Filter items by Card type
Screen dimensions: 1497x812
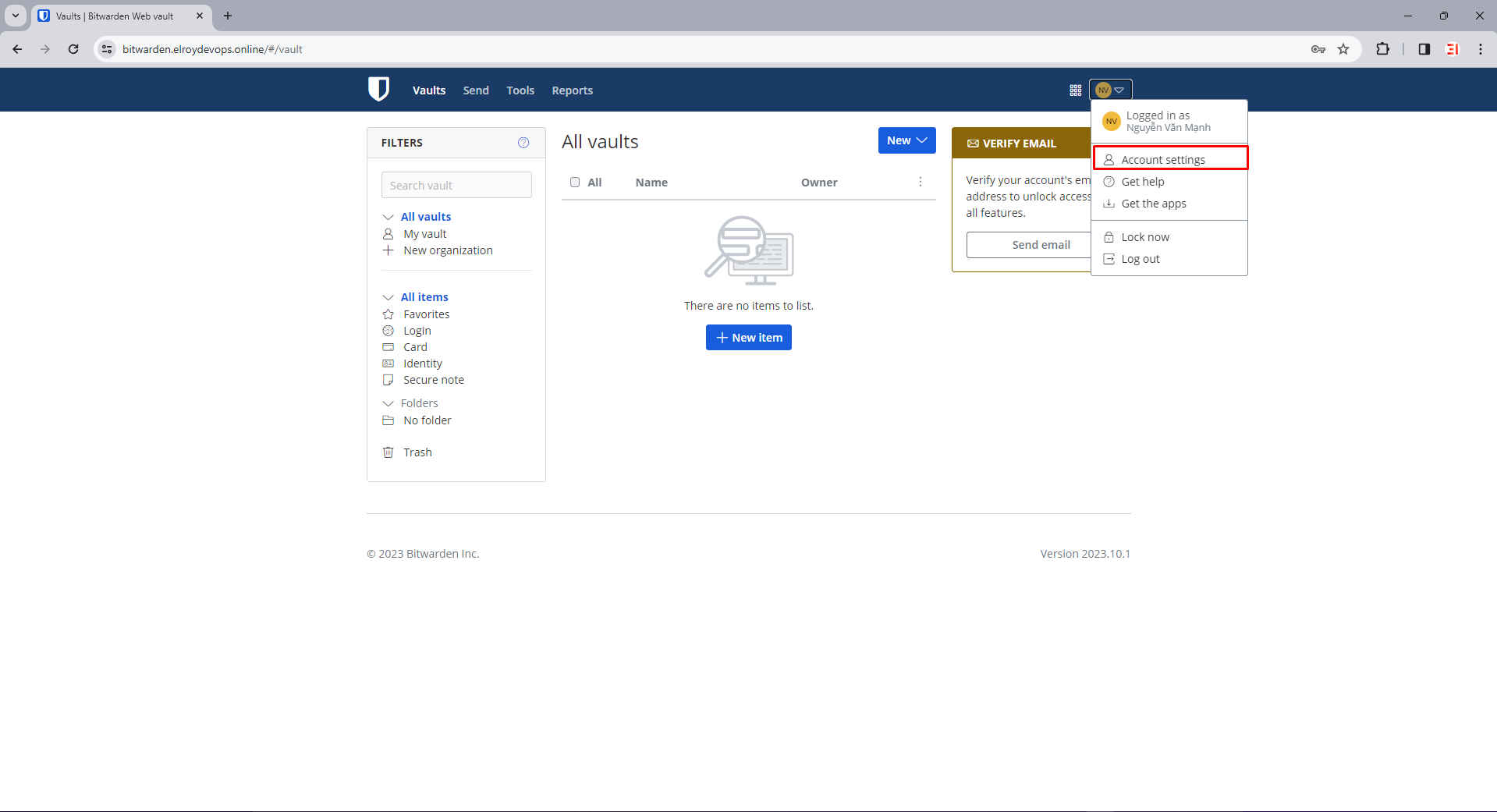click(x=415, y=347)
